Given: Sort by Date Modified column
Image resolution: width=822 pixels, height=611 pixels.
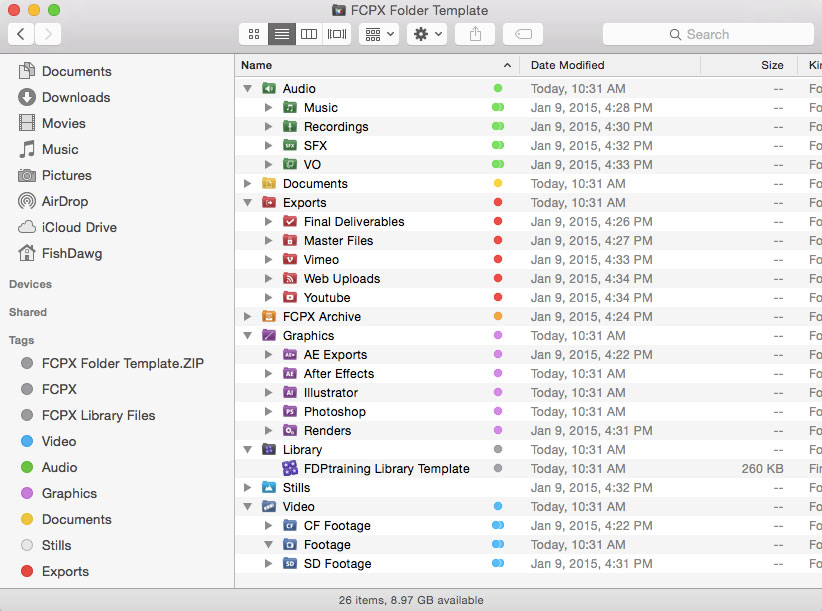Looking at the screenshot, I should pyautogui.click(x=610, y=65).
